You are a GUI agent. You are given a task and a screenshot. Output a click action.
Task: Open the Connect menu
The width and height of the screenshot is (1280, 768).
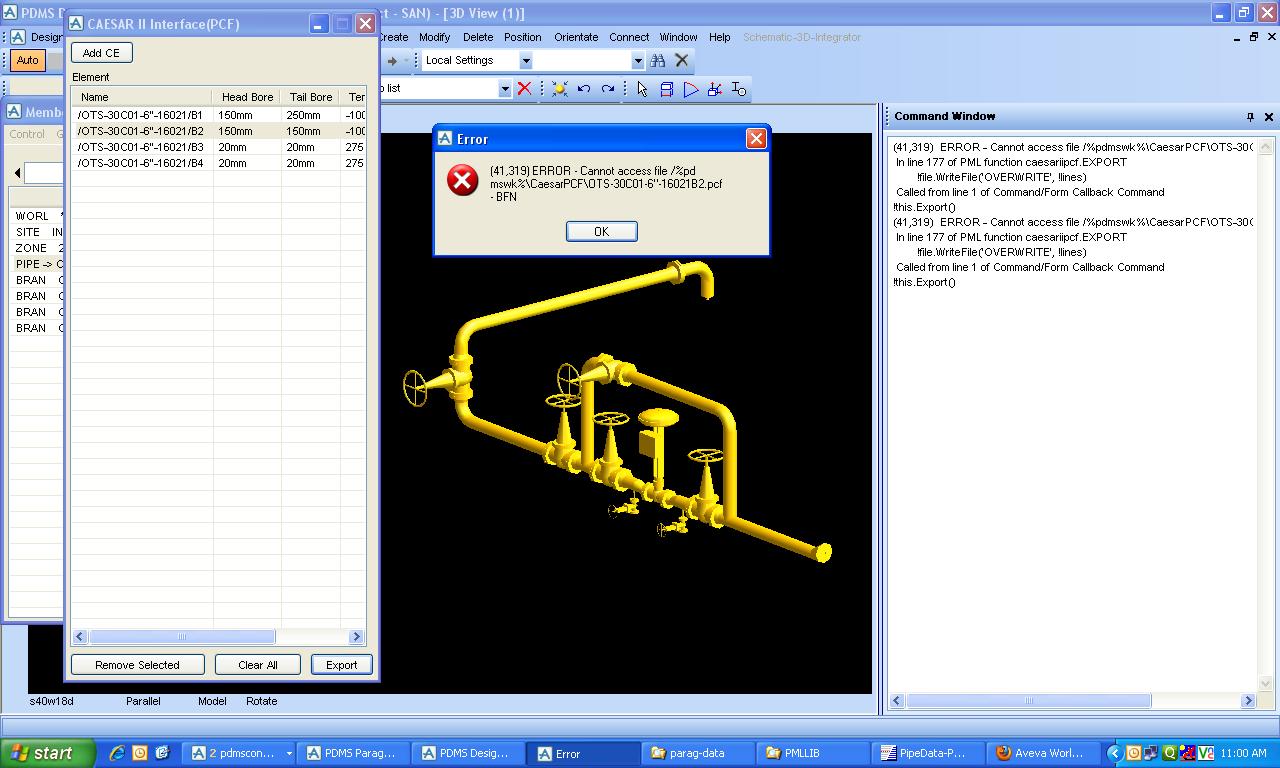(x=629, y=37)
